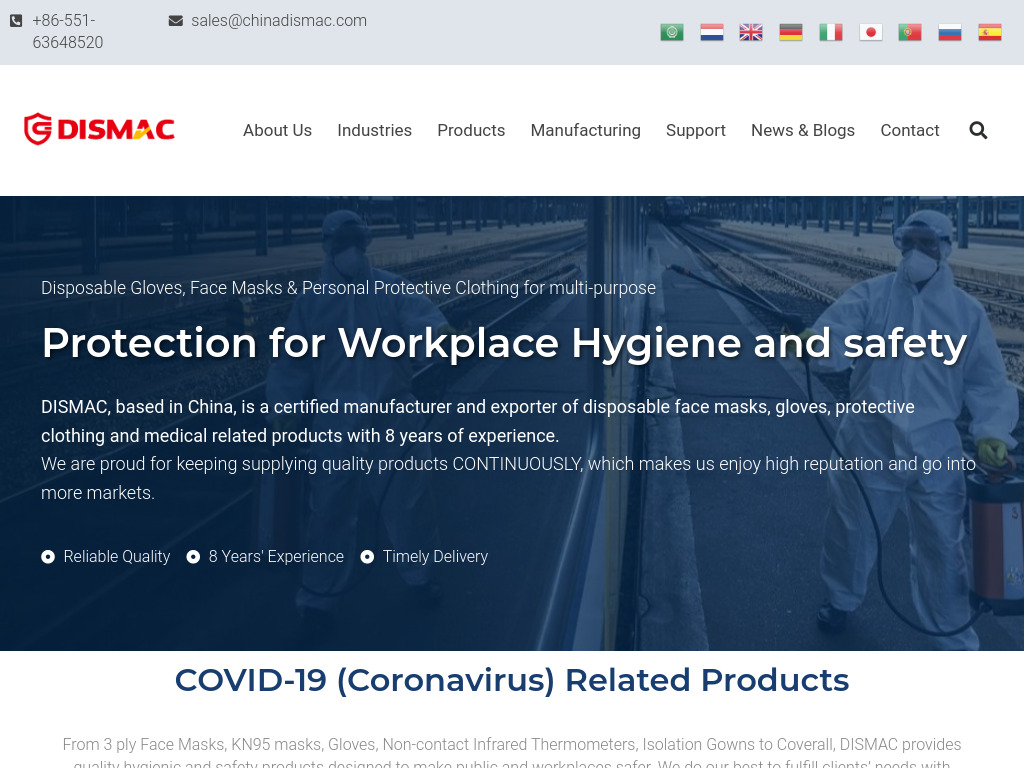Image resolution: width=1024 pixels, height=768 pixels.
Task: Select the German flag language option
Action: (791, 32)
